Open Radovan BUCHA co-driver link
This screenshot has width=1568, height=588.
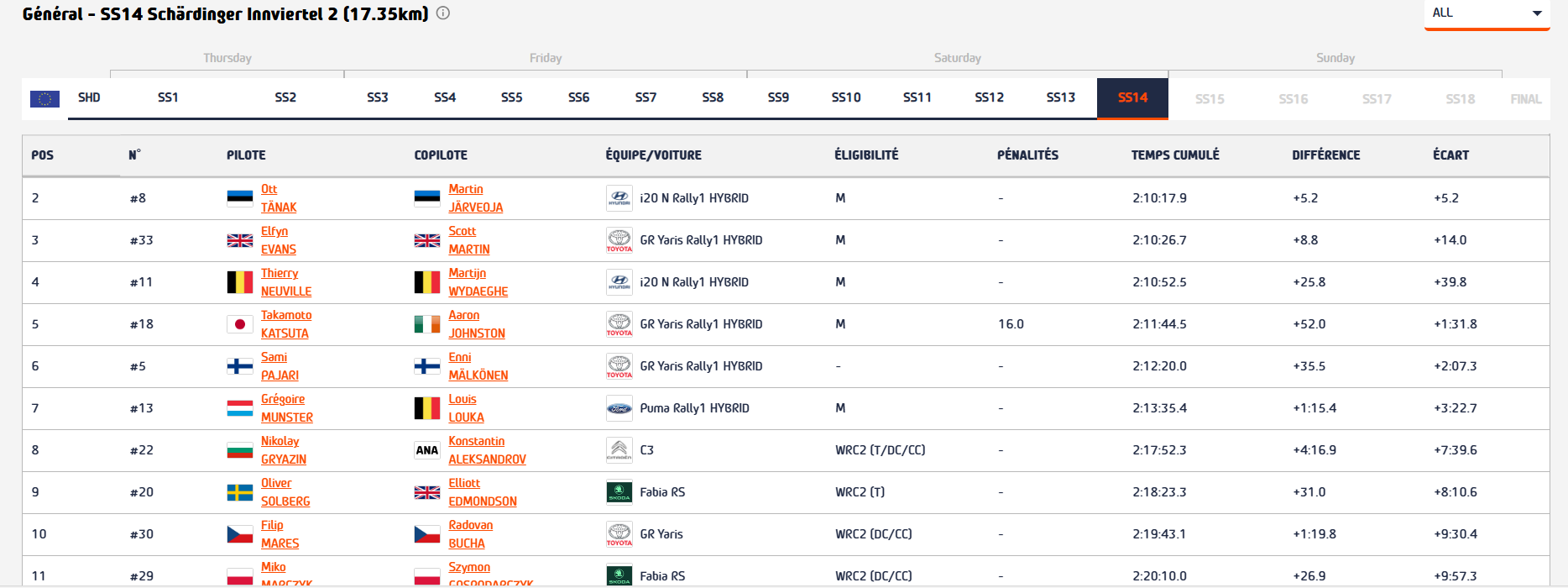tap(471, 534)
